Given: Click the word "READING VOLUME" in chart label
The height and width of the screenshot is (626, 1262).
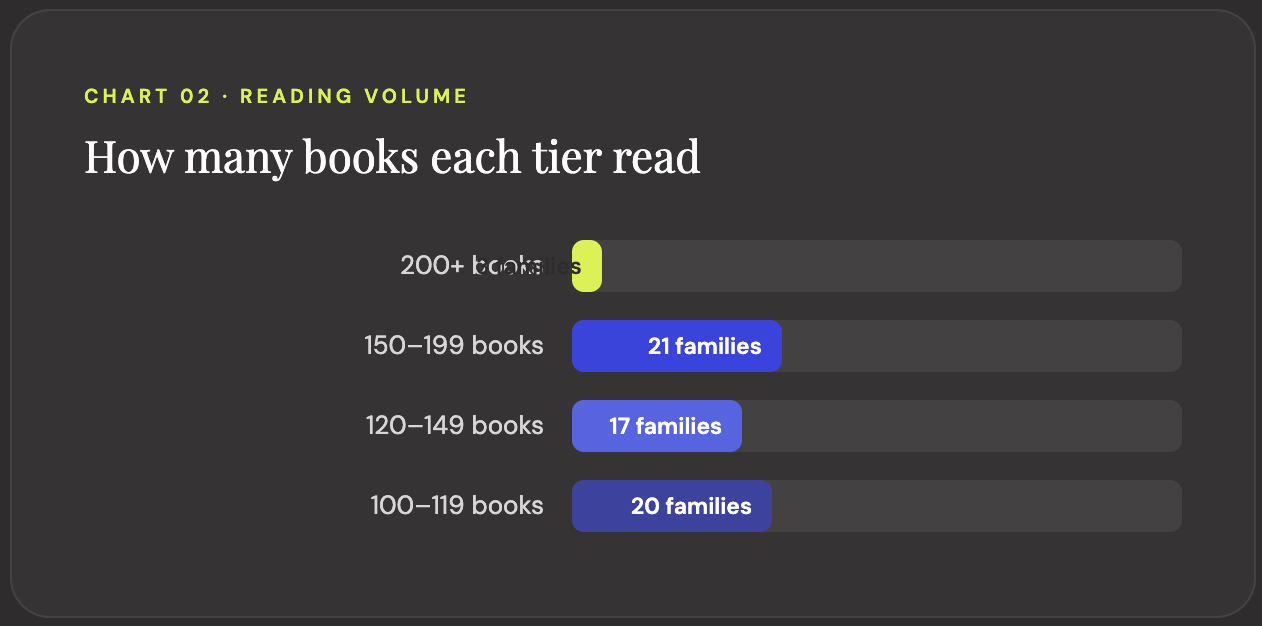Looking at the screenshot, I should 354,97.
